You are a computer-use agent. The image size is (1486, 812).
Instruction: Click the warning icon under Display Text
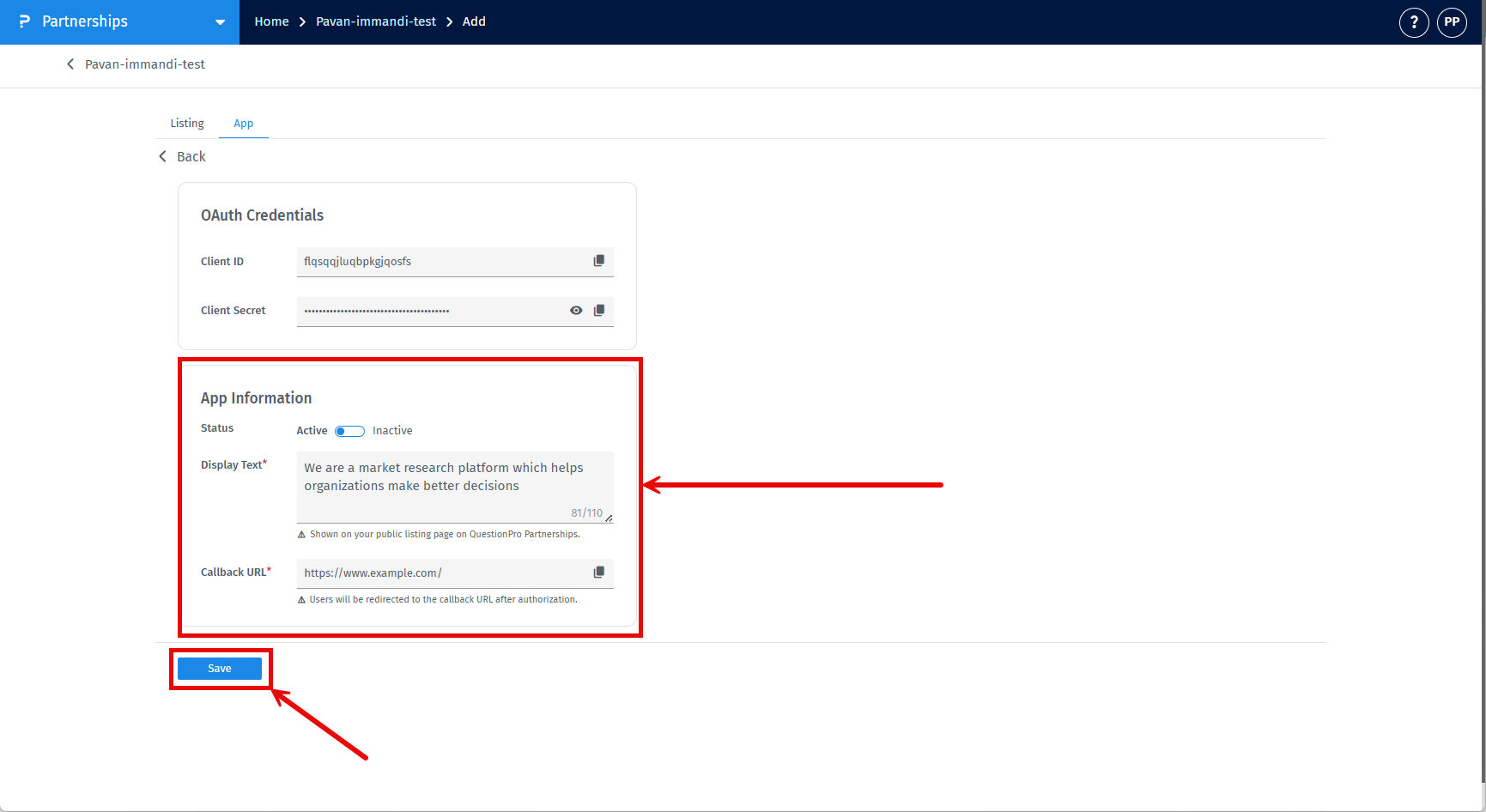(301, 535)
